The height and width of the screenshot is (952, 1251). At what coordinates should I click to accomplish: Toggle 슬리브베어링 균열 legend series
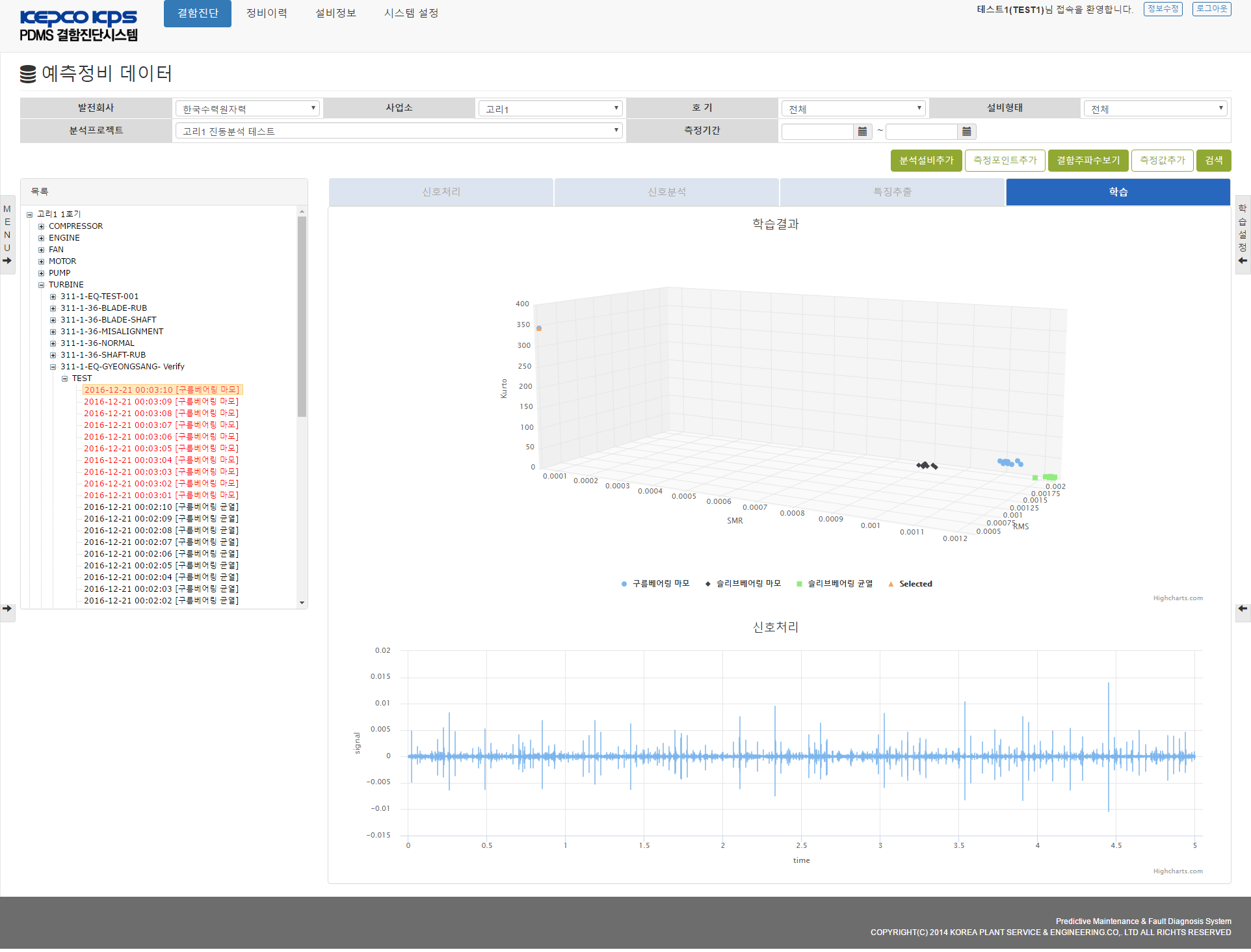[835, 584]
